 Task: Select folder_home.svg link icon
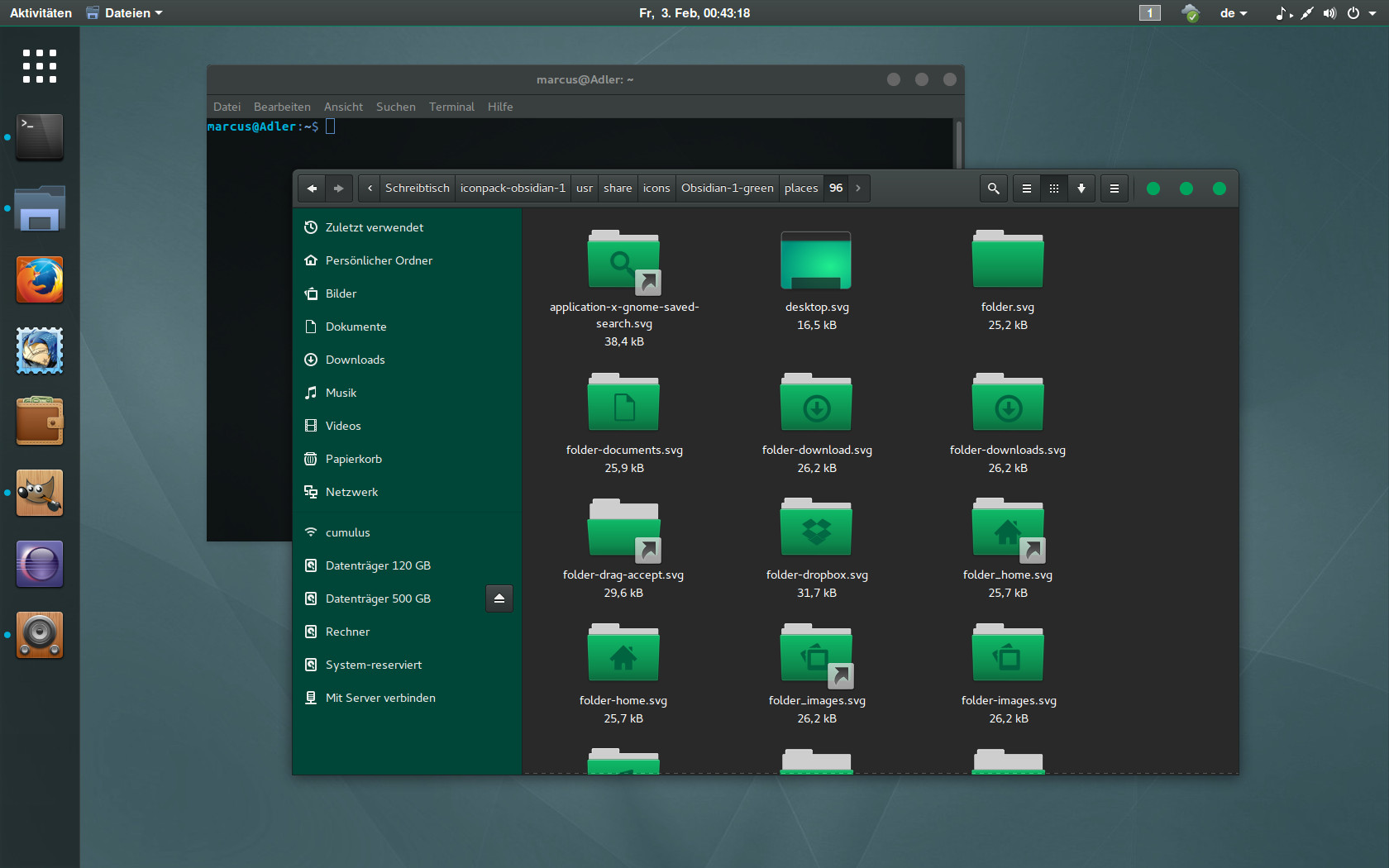(x=1009, y=530)
